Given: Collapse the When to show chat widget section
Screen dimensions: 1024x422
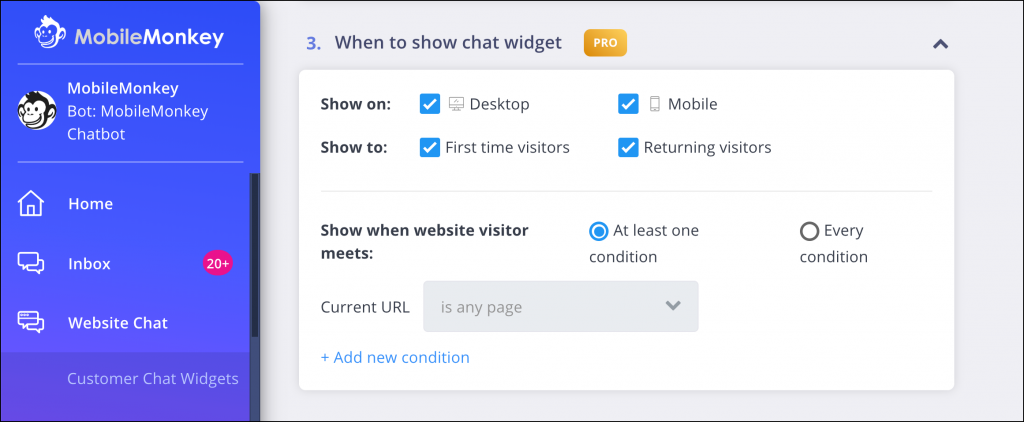Looking at the screenshot, I should [x=940, y=44].
